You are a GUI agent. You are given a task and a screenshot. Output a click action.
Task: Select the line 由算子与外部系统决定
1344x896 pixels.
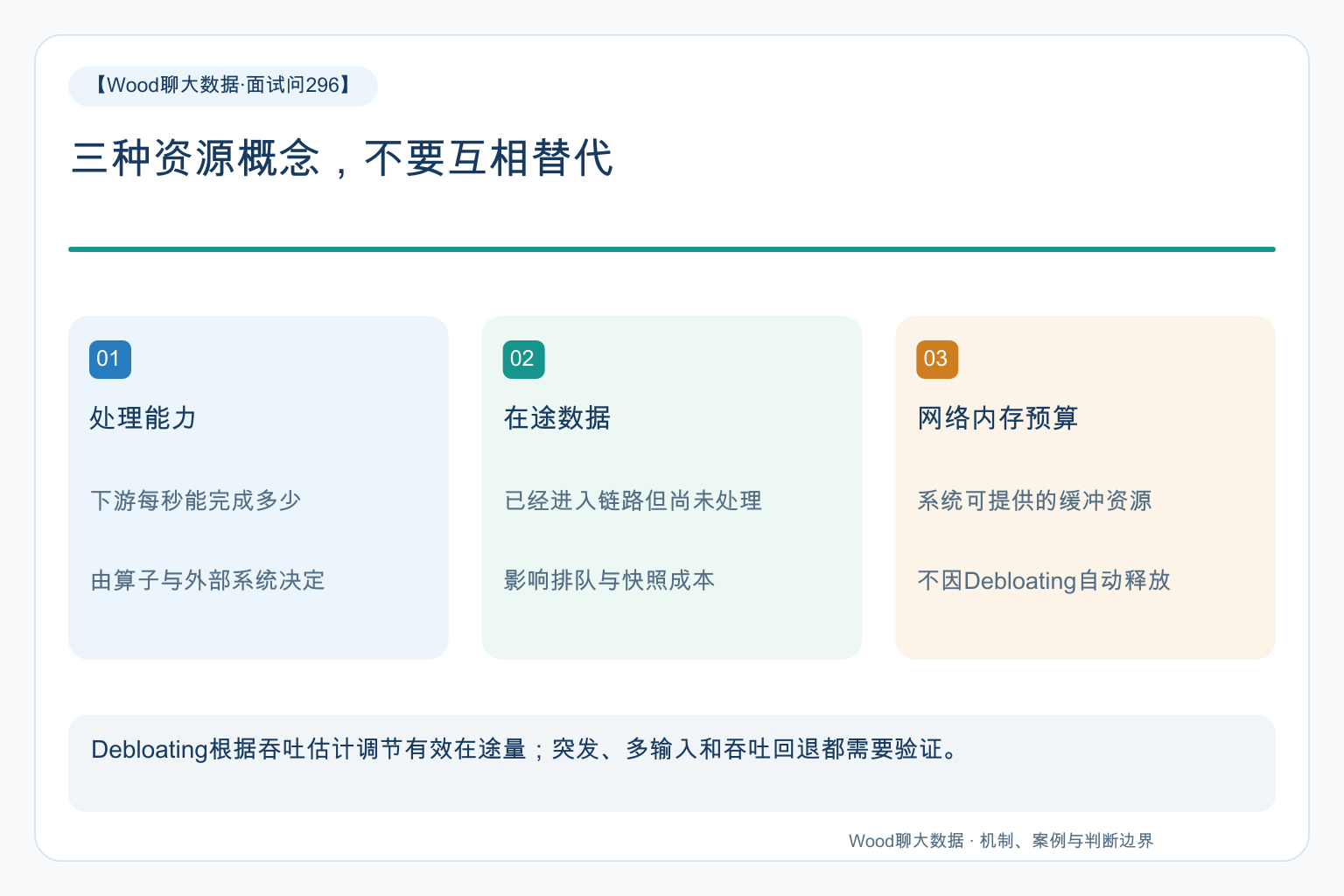(207, 580)
